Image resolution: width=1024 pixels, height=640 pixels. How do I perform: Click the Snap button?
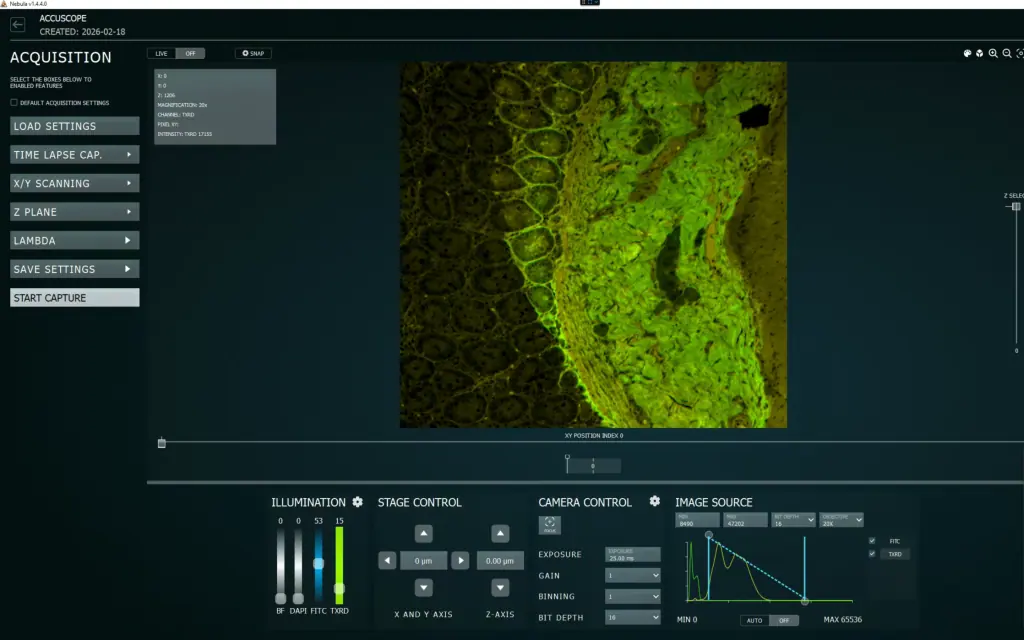tap(253, 54)
